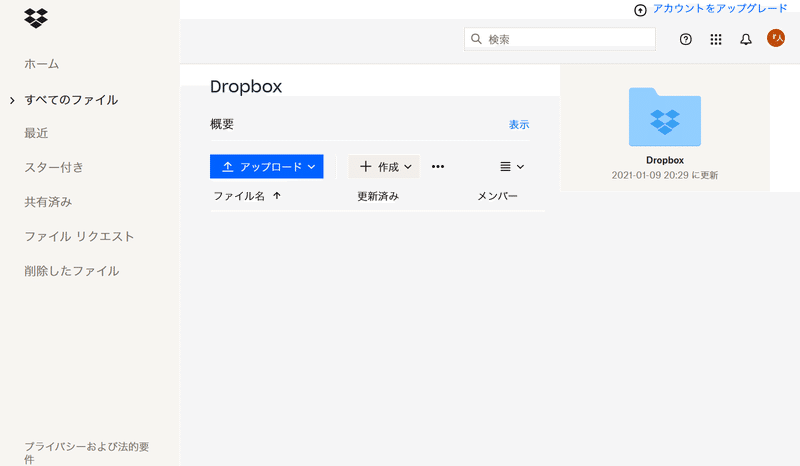Click the 表示 link beside 概要
This screenshot has width=800, height=466.
click(x=519, y=125)
